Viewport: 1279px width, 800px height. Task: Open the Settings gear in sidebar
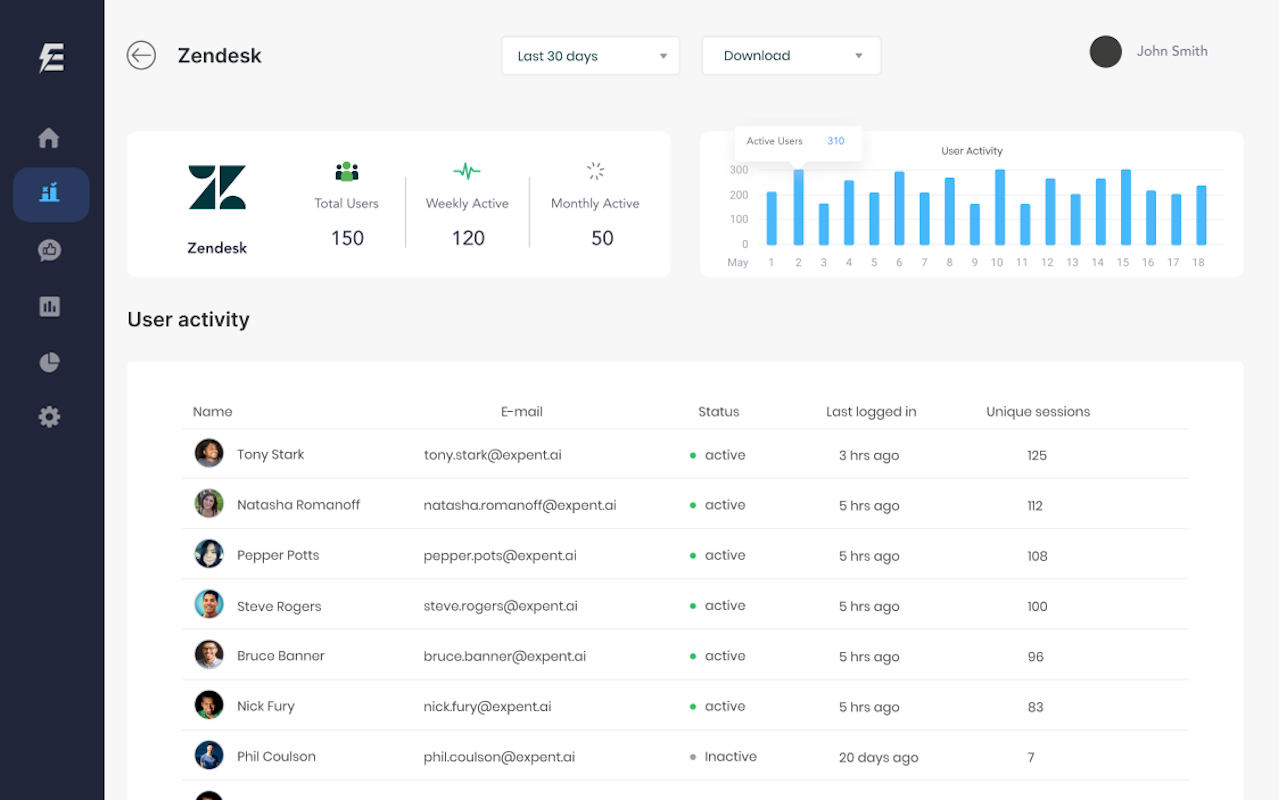pos(49,417)
